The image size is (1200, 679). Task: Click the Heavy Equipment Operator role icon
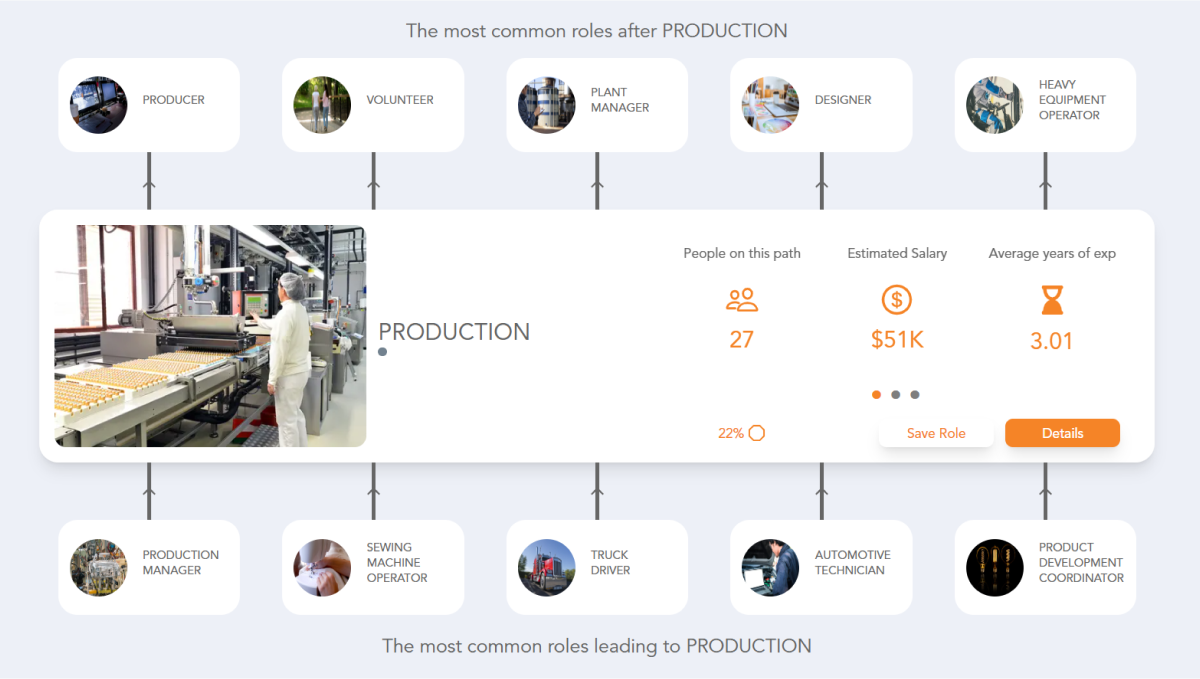pos(995,104)
